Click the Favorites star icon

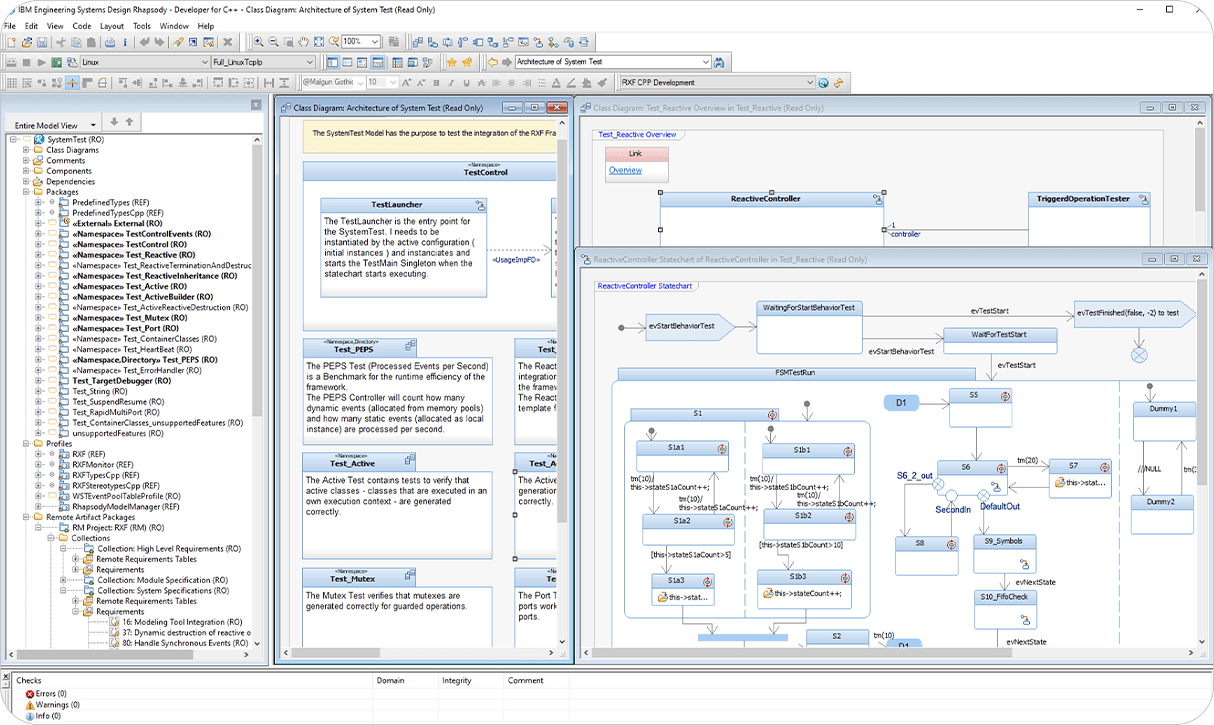point(452,62)
